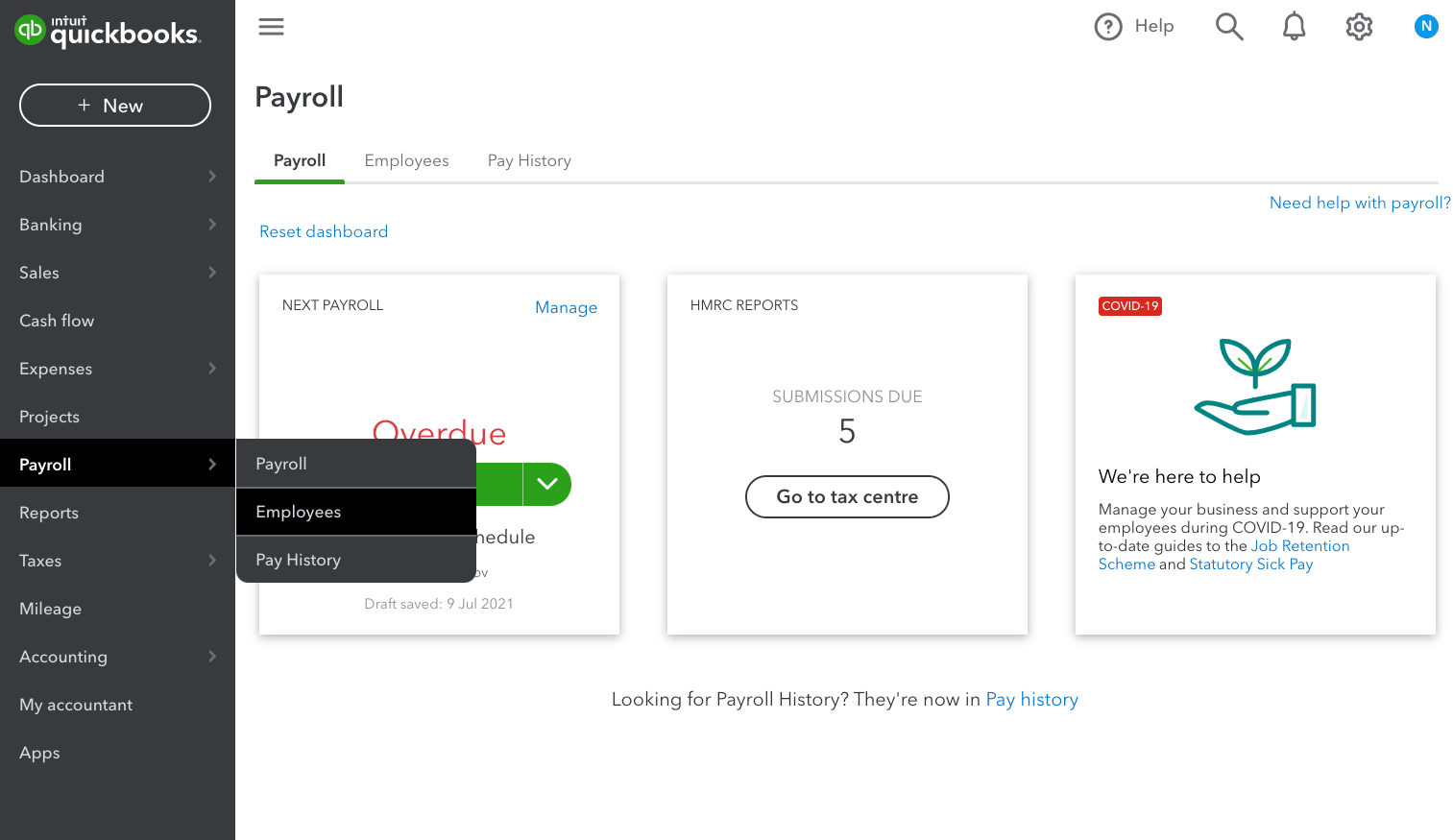Click the plant-in-hand COVID-19 illustration
Viewport: 1453px width, 840px height.
point(1255,386)
